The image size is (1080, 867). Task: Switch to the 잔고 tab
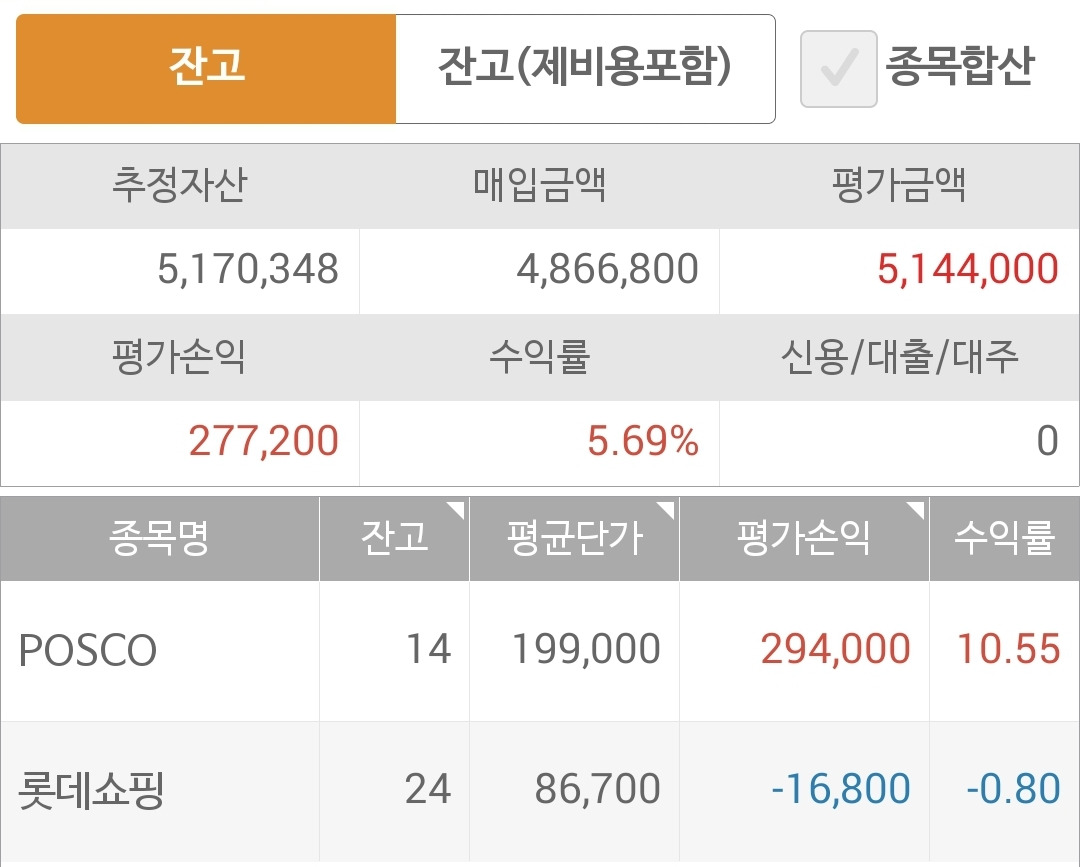206,69
